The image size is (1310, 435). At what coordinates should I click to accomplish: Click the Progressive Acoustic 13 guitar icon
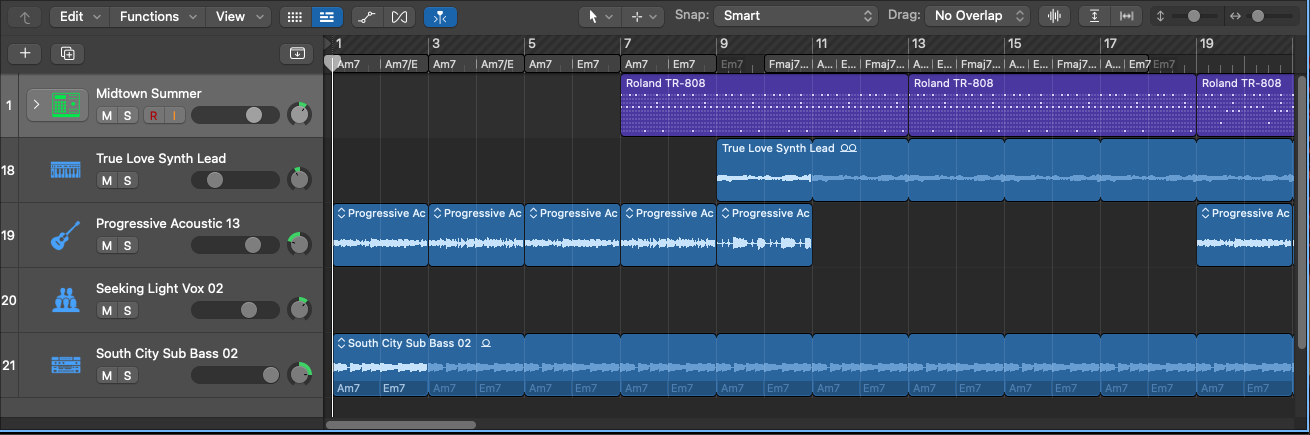click(65, 236)
